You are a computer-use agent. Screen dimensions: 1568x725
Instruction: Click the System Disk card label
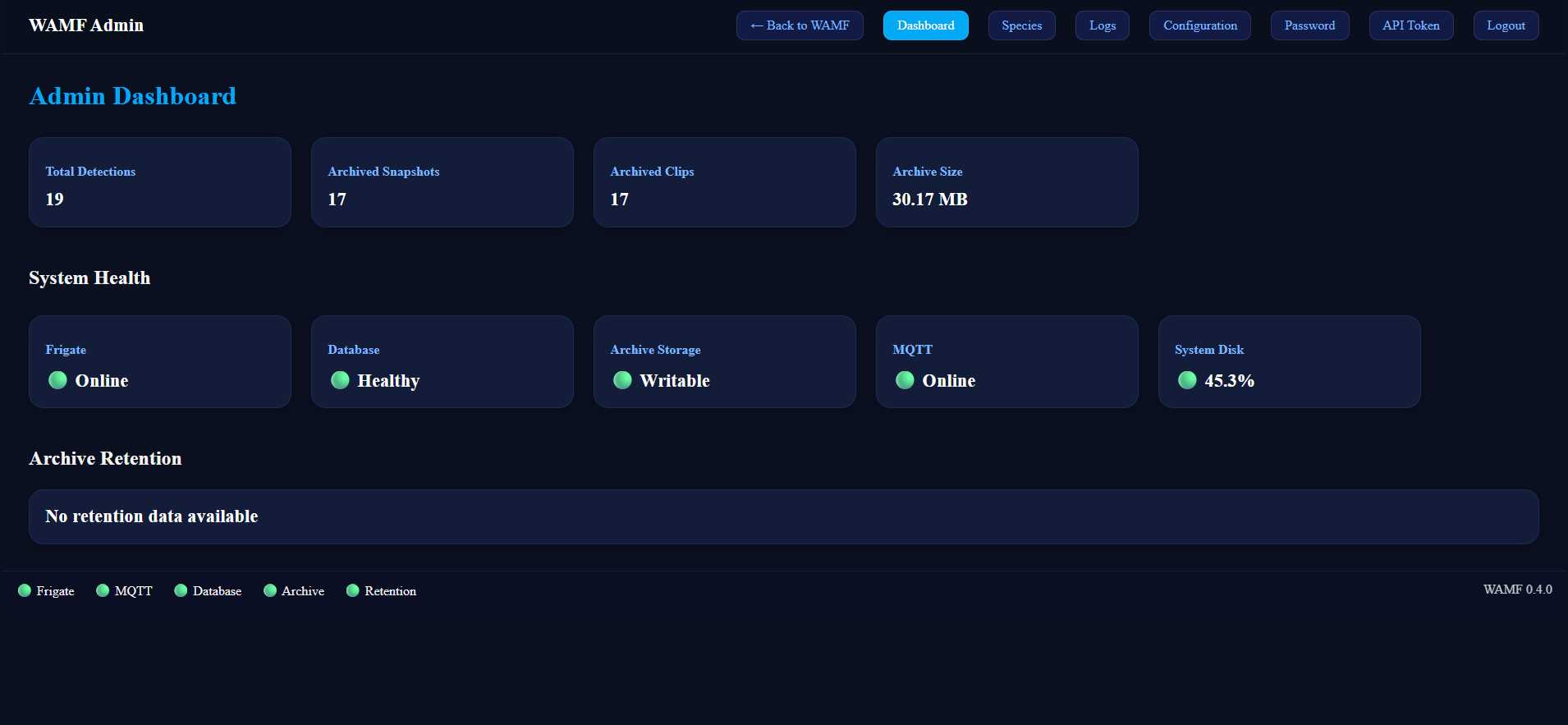[1209, 350]
